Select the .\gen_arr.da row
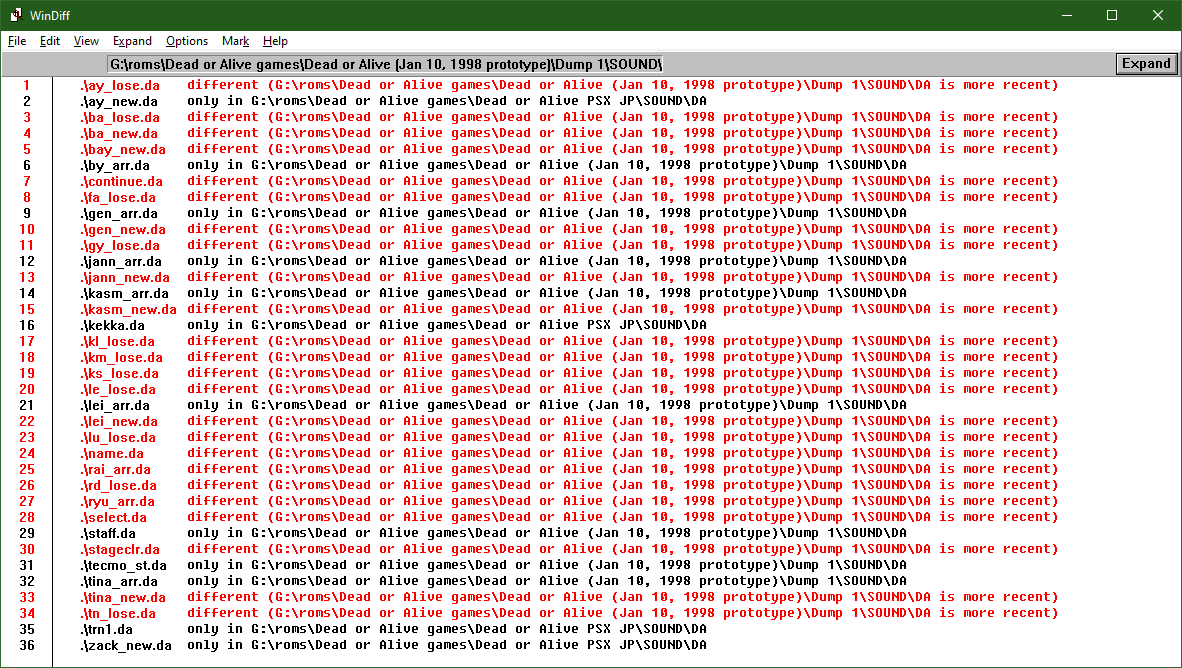Viewport: 1182px width, 668px height. pyautogui.click(x=493, y=213)
